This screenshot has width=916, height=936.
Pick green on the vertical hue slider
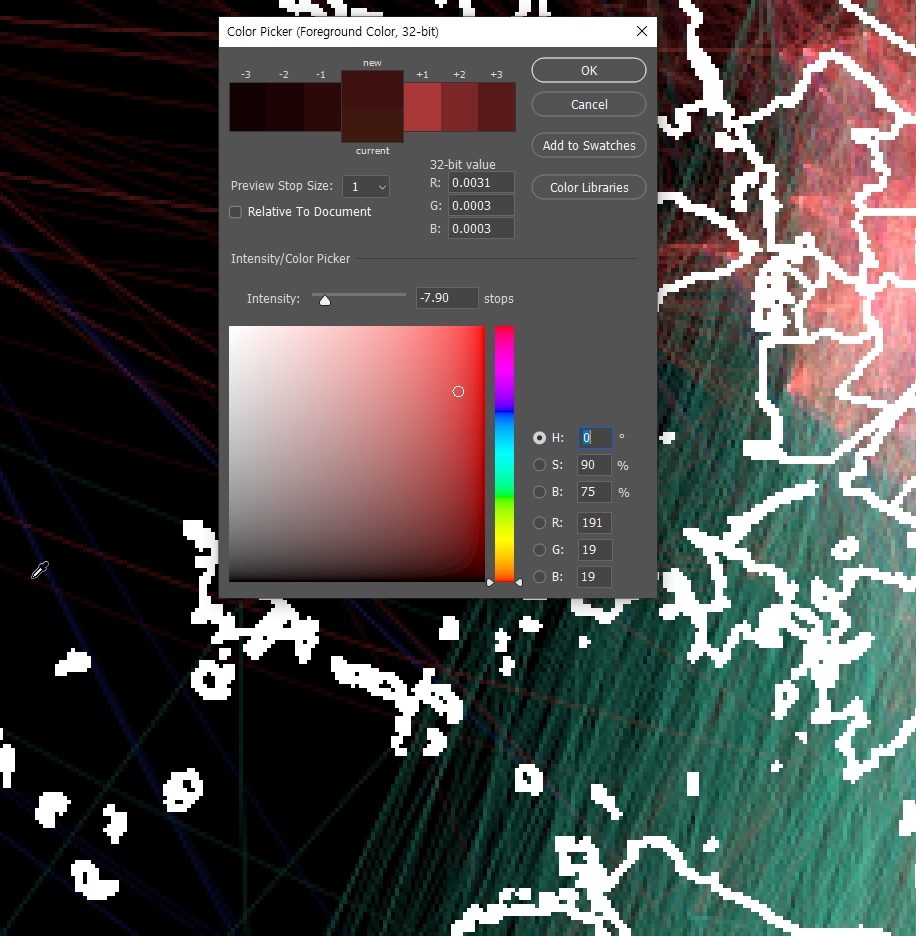click(504, 497)
